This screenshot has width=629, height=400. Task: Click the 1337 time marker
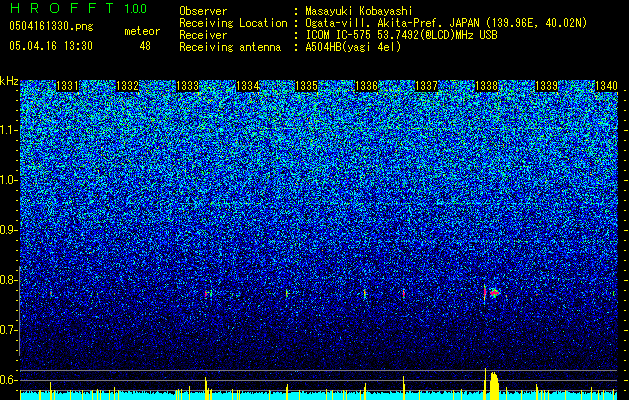point(426,86)
